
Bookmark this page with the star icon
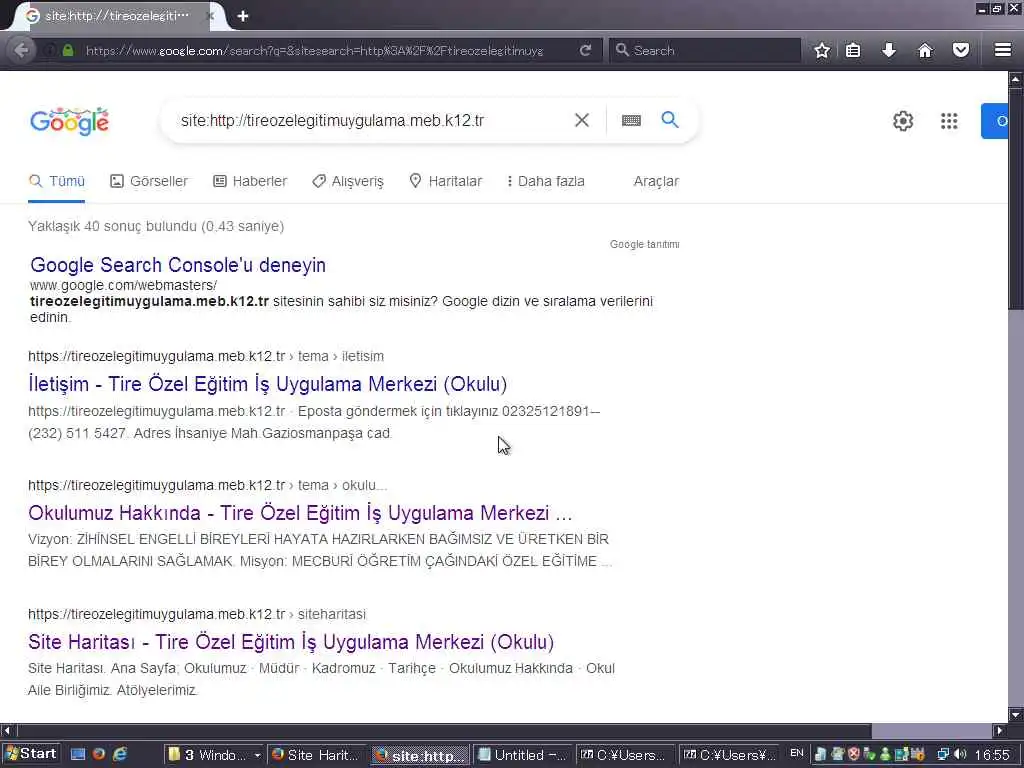coord(822,50)
